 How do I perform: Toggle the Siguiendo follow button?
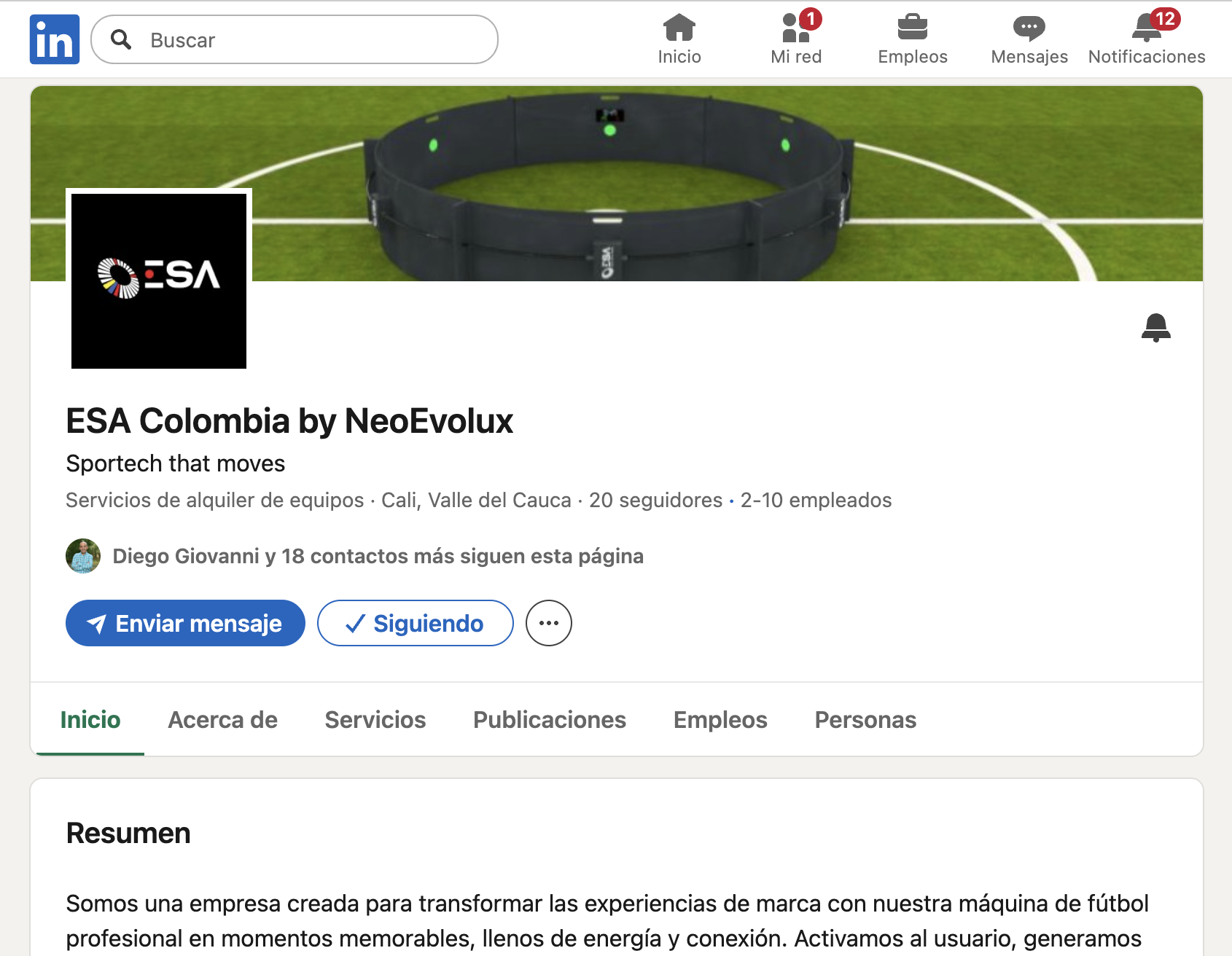416,623
